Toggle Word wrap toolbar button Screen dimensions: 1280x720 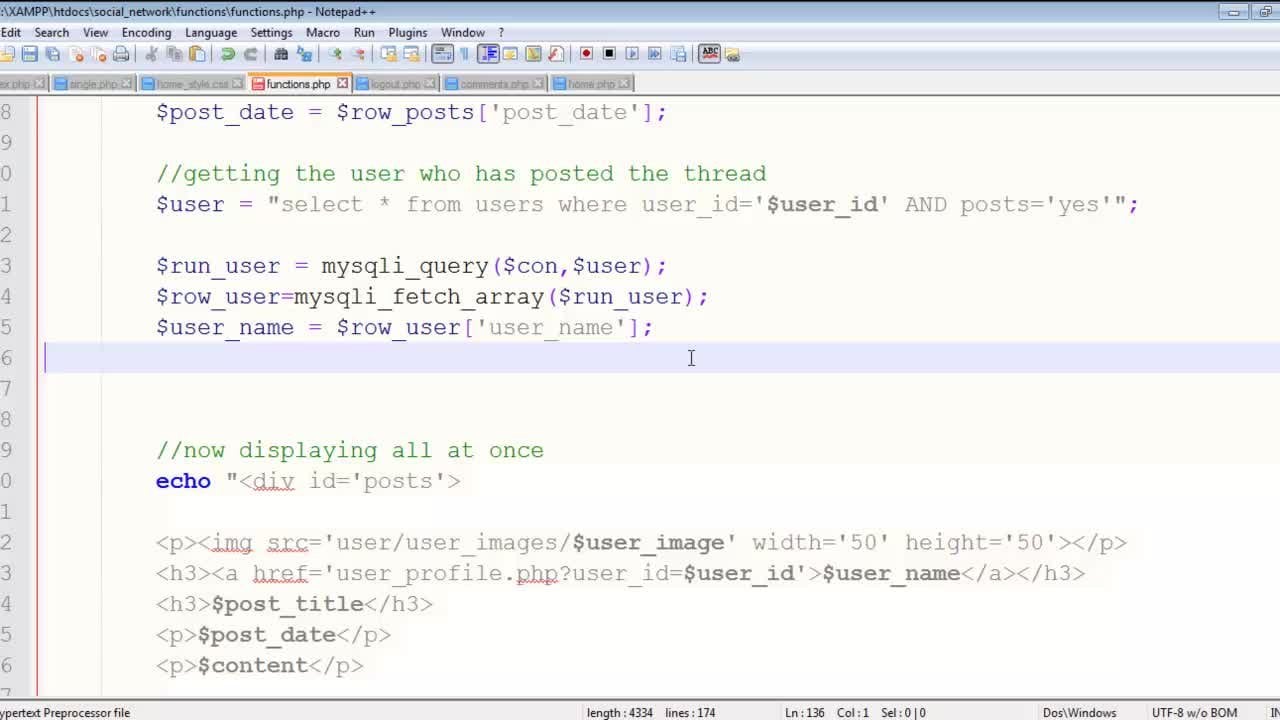coord(442,54)
